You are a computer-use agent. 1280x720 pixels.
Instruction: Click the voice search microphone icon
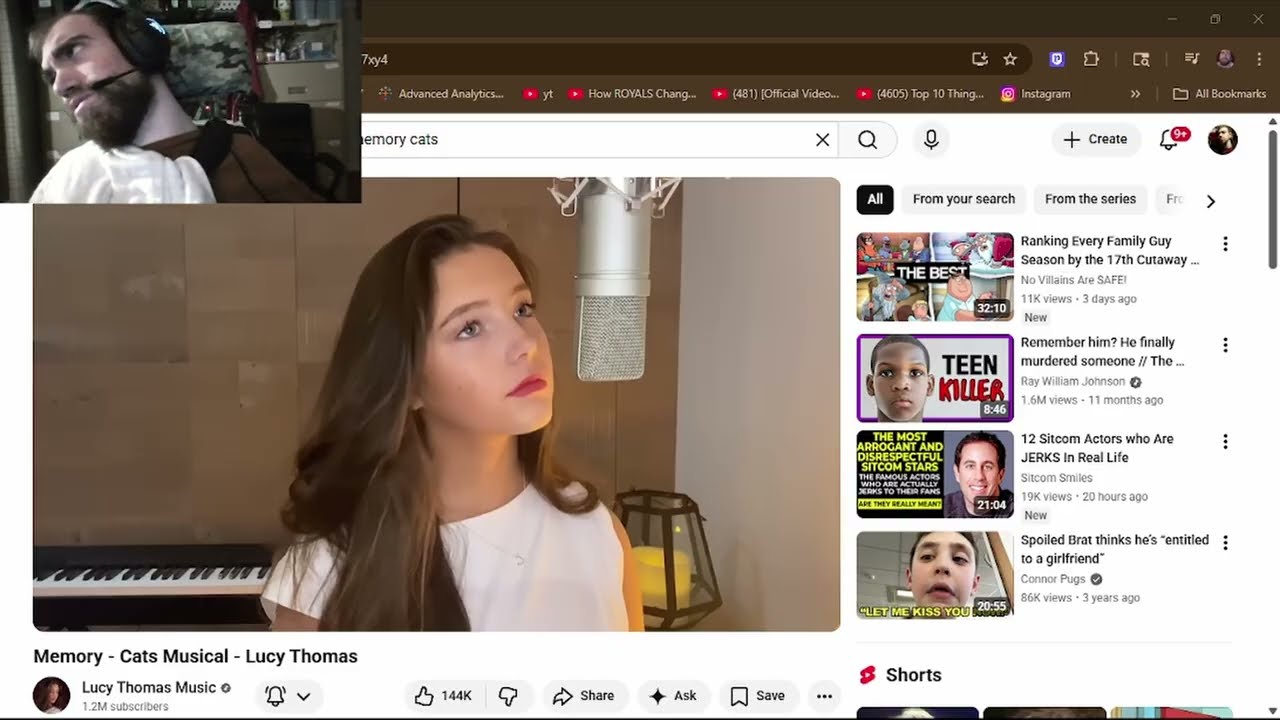coord(931,139)
